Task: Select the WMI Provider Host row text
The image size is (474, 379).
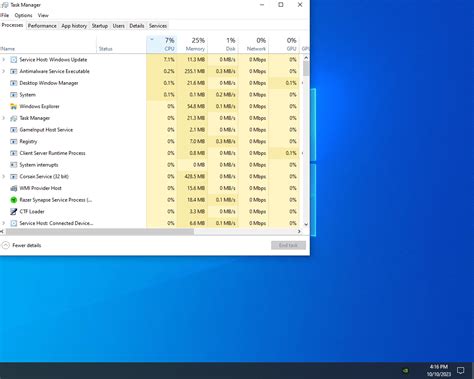Action: pos(40,188)
